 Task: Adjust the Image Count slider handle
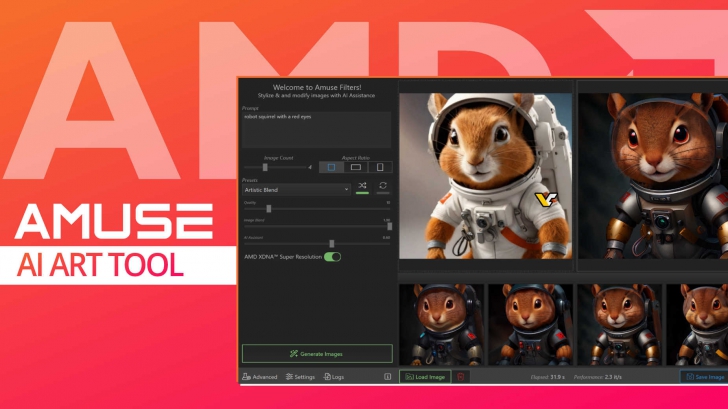265,167
